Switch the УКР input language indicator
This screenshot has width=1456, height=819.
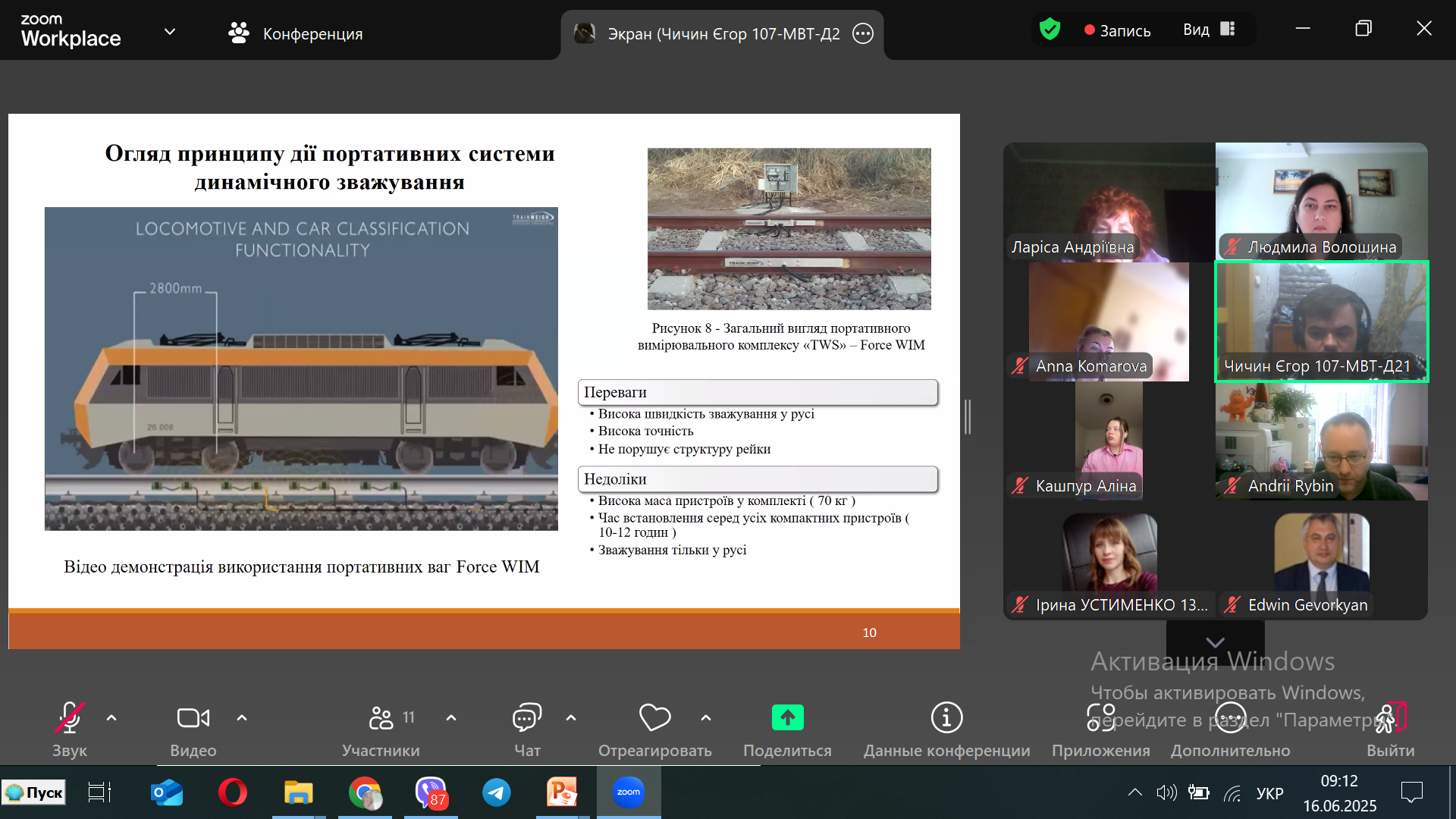(x=1269, y=793)
